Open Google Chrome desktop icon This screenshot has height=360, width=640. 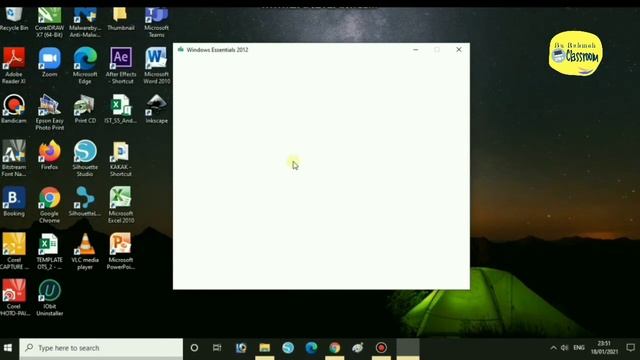49,204
